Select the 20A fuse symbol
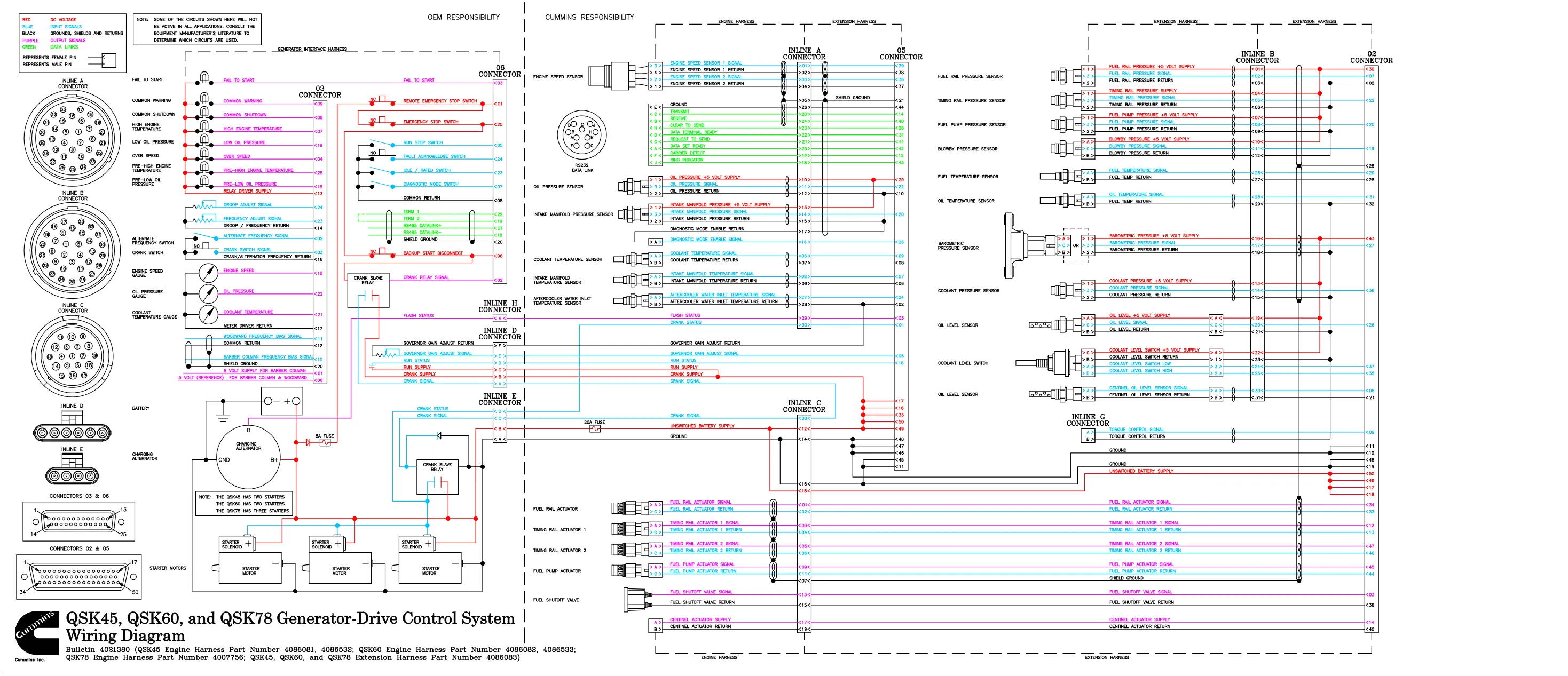Viewport: 1568px width, 676px height. [595, 428]
